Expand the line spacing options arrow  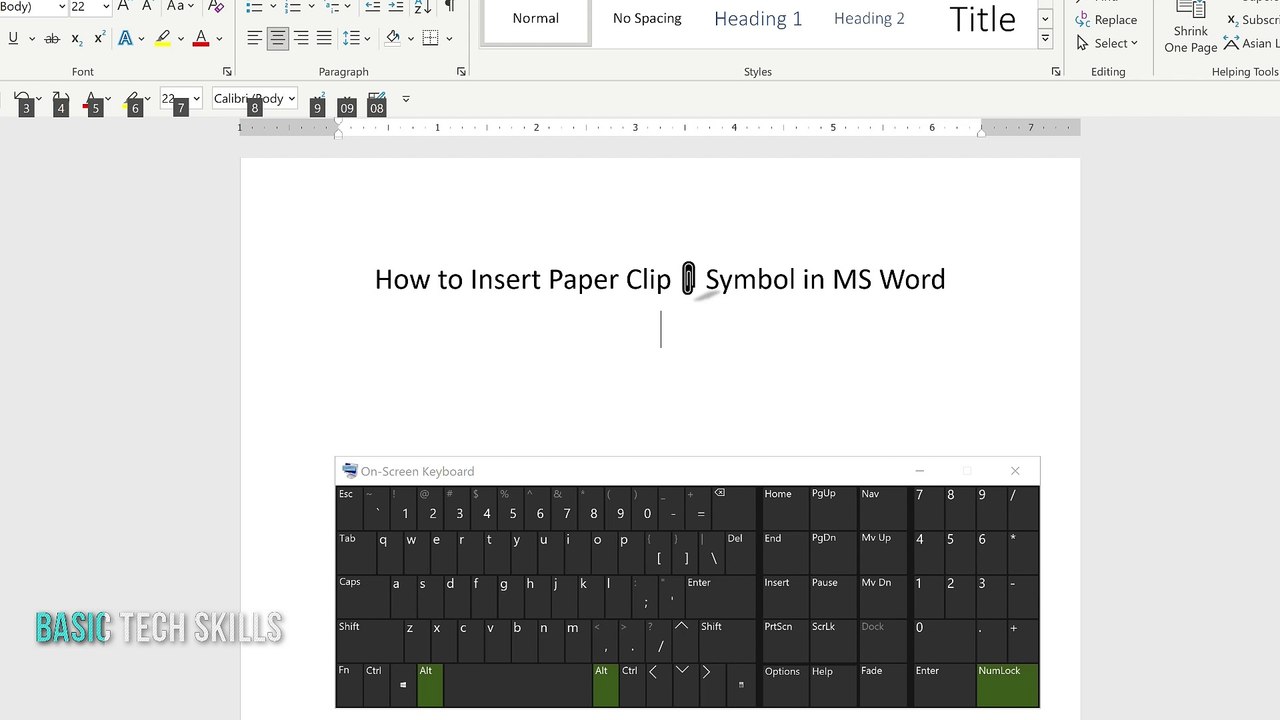click(367, 38)
